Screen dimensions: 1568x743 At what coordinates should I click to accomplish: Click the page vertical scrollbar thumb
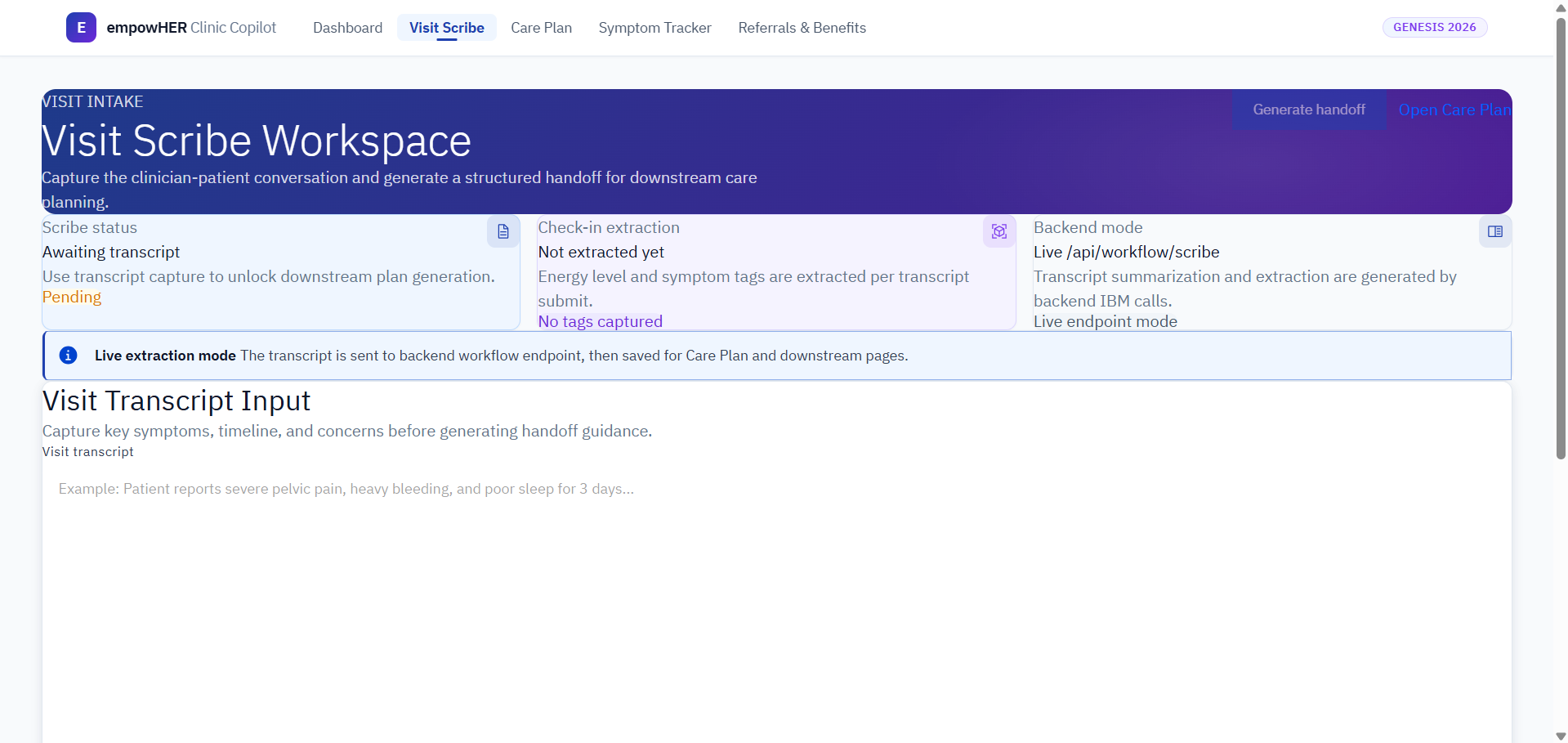click(x=1561, y=237)
